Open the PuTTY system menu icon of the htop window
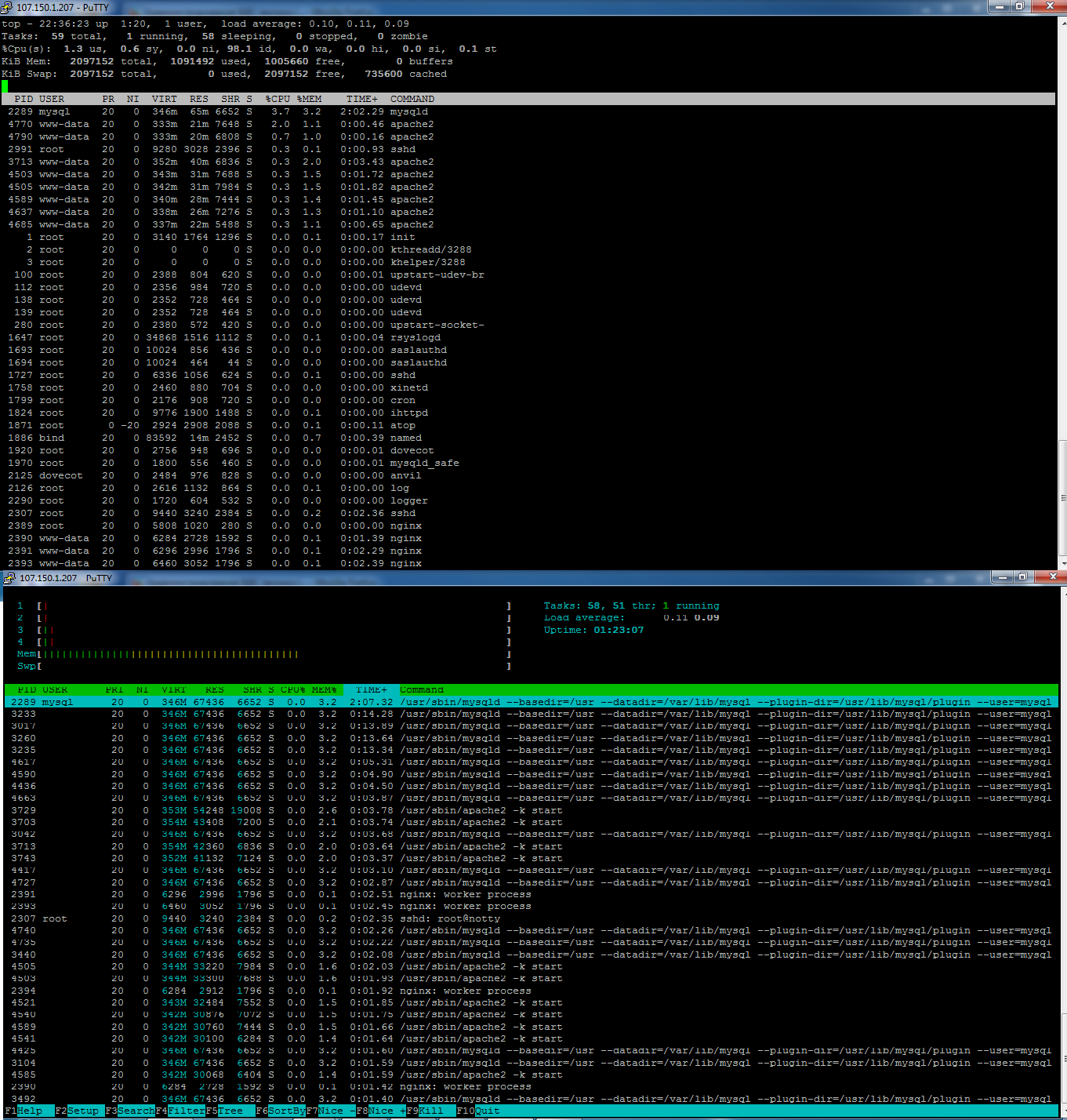 pyautogui.click(x=9, y=578)
